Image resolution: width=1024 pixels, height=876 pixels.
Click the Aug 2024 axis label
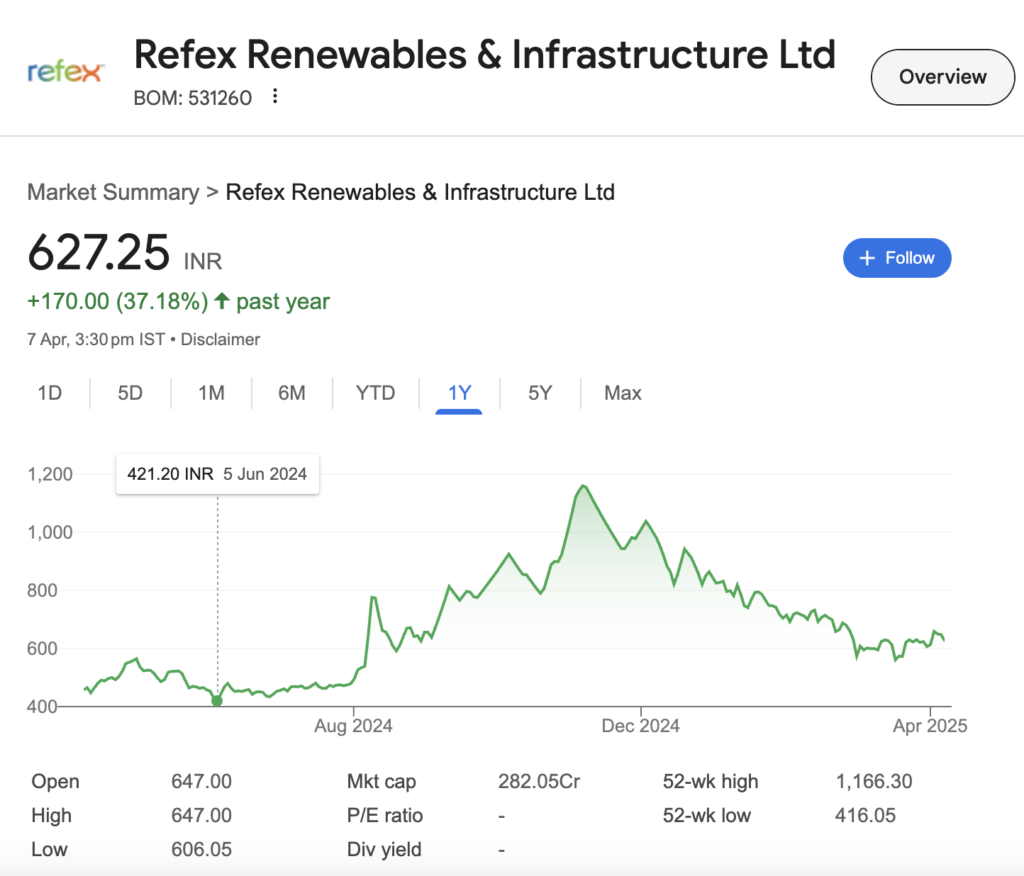click(x=353, y=726)
